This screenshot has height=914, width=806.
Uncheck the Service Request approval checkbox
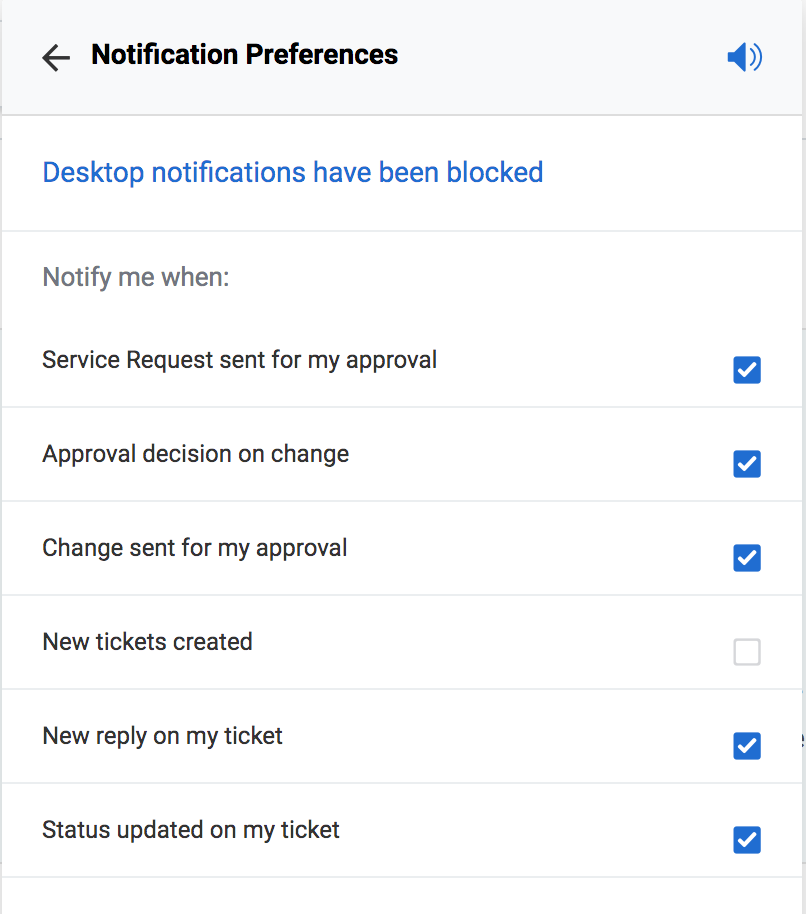coord(747,370)
